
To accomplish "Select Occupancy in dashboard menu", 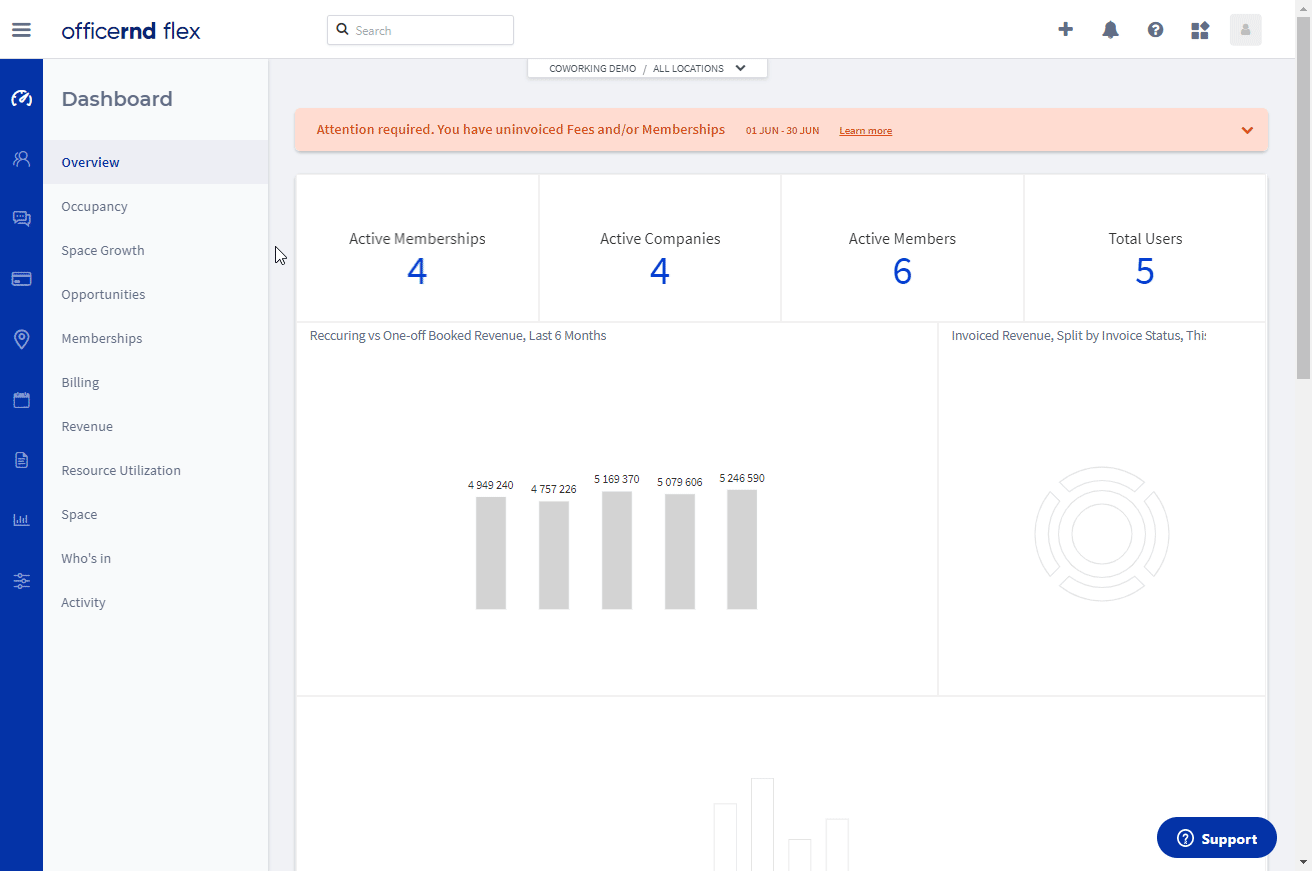I will [94, 206].
